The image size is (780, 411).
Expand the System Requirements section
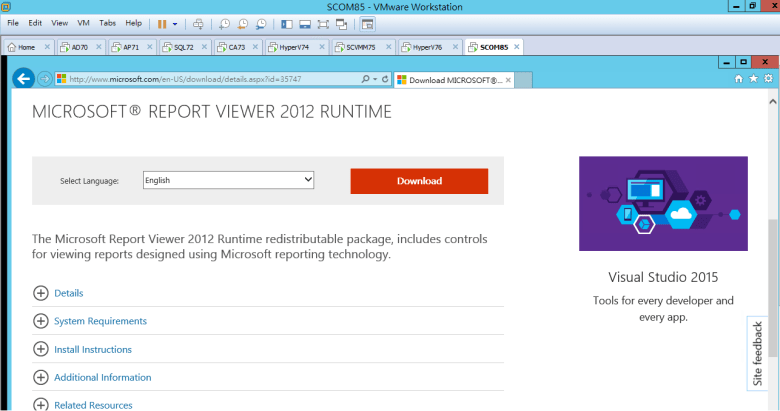41,321
